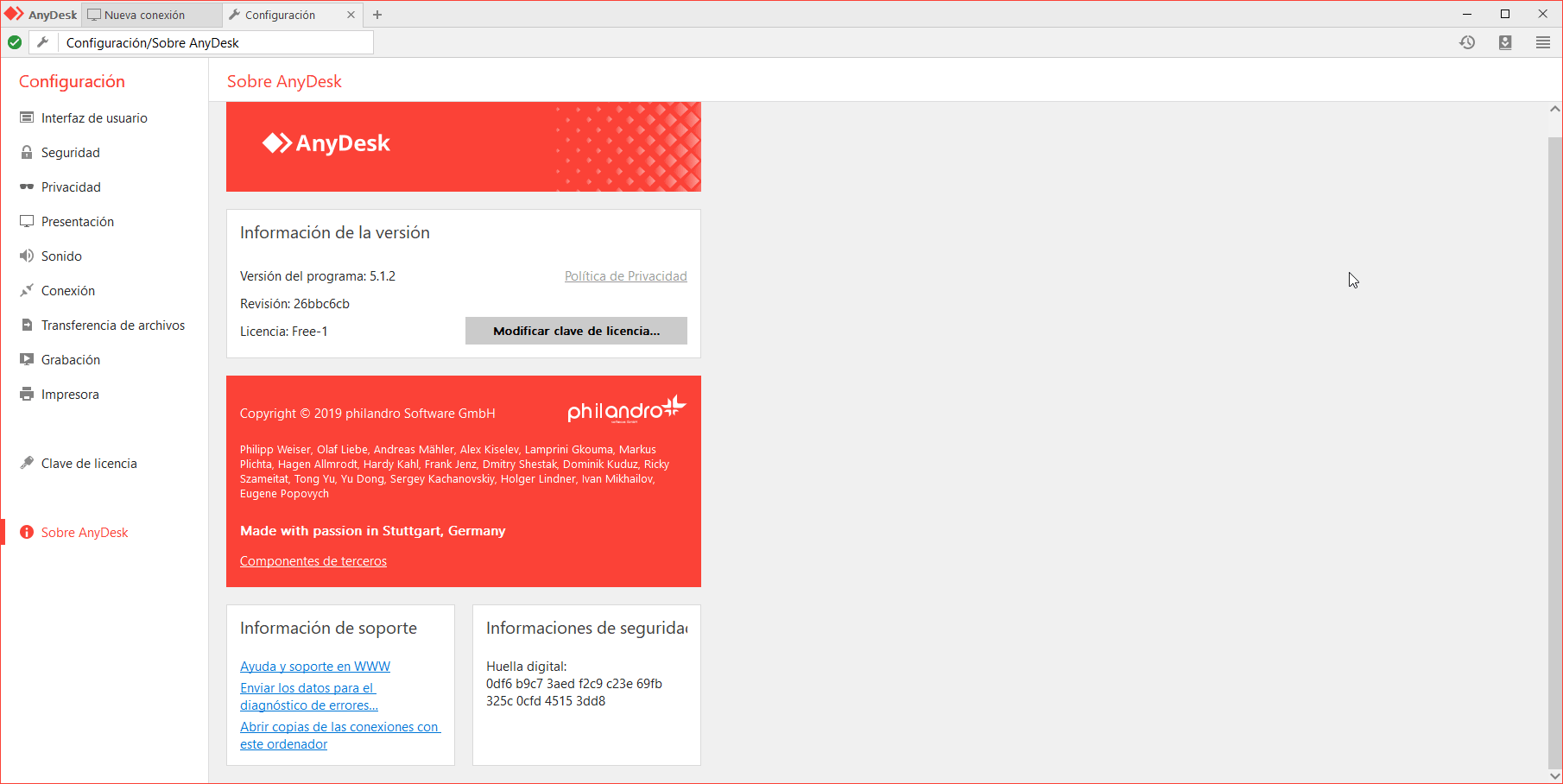Click the scrollbar up arrow
The image size is (1563, 784).
tap(1554, 110)
